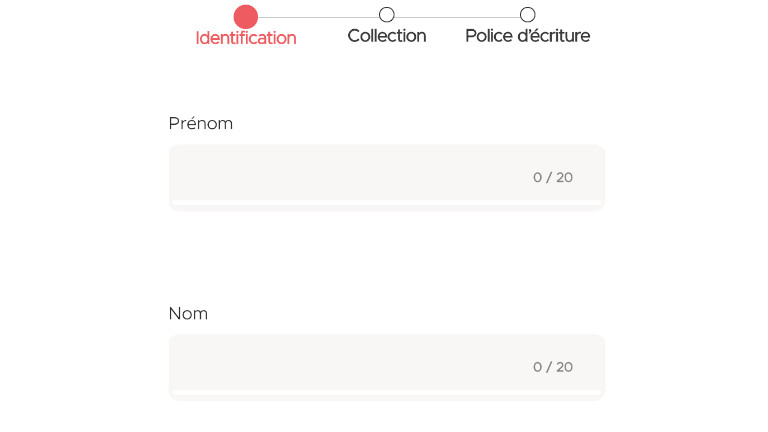768x432 pixels.
Task: Click empty space below the Nom field
Action: (x=387, y=417)
